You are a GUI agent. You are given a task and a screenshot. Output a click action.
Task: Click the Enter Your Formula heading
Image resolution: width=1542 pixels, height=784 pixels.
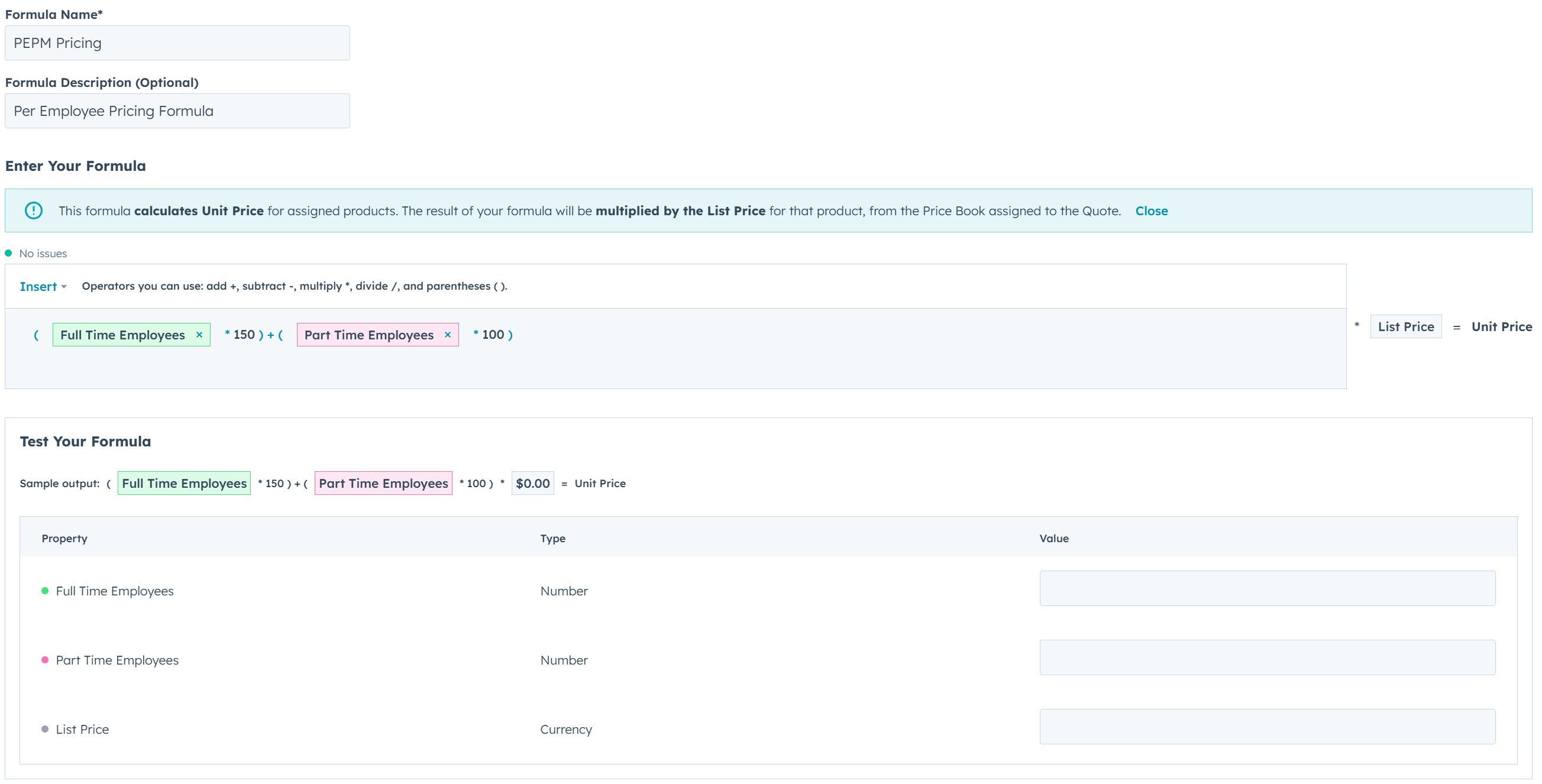pos(75,166)
